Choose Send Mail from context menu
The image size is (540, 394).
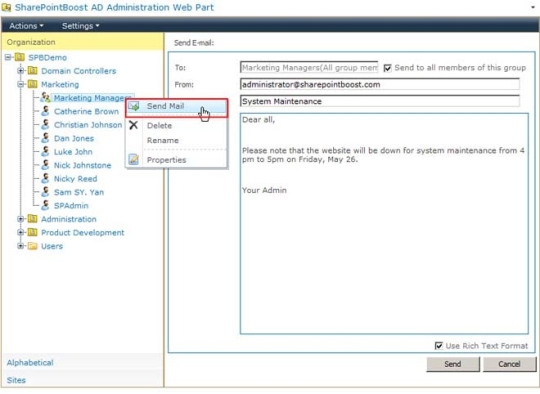176,106
